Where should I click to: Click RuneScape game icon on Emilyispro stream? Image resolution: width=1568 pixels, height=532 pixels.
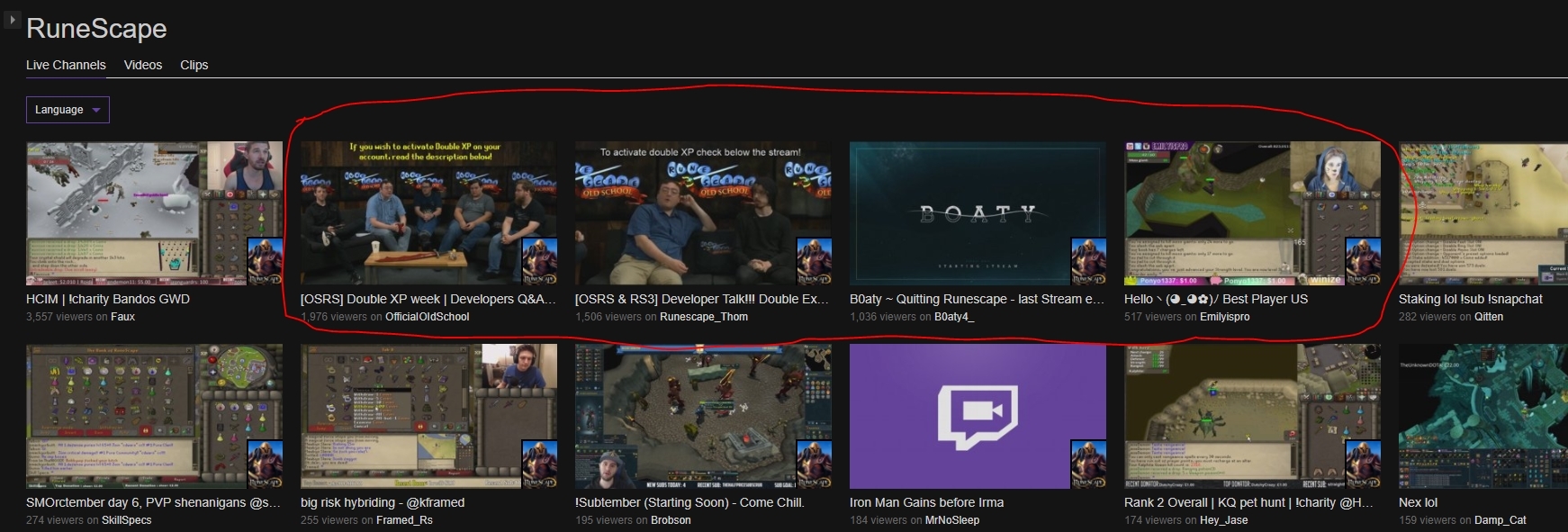coord(1363,261)
